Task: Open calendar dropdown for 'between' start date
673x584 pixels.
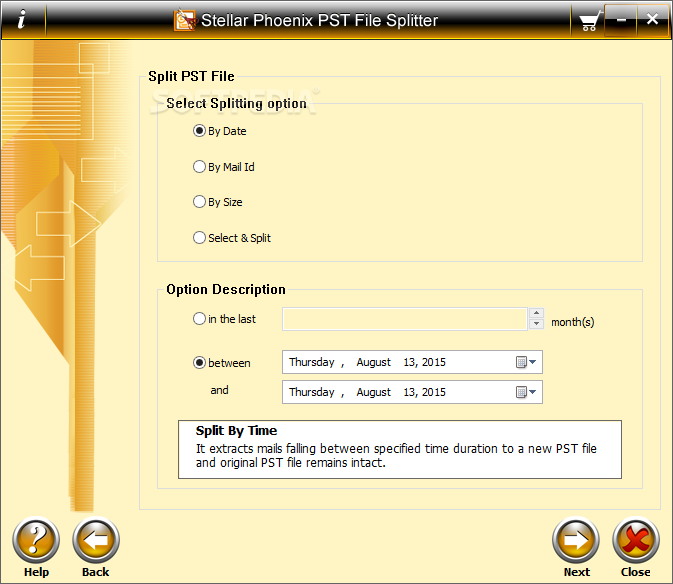Action: (526, 362)
